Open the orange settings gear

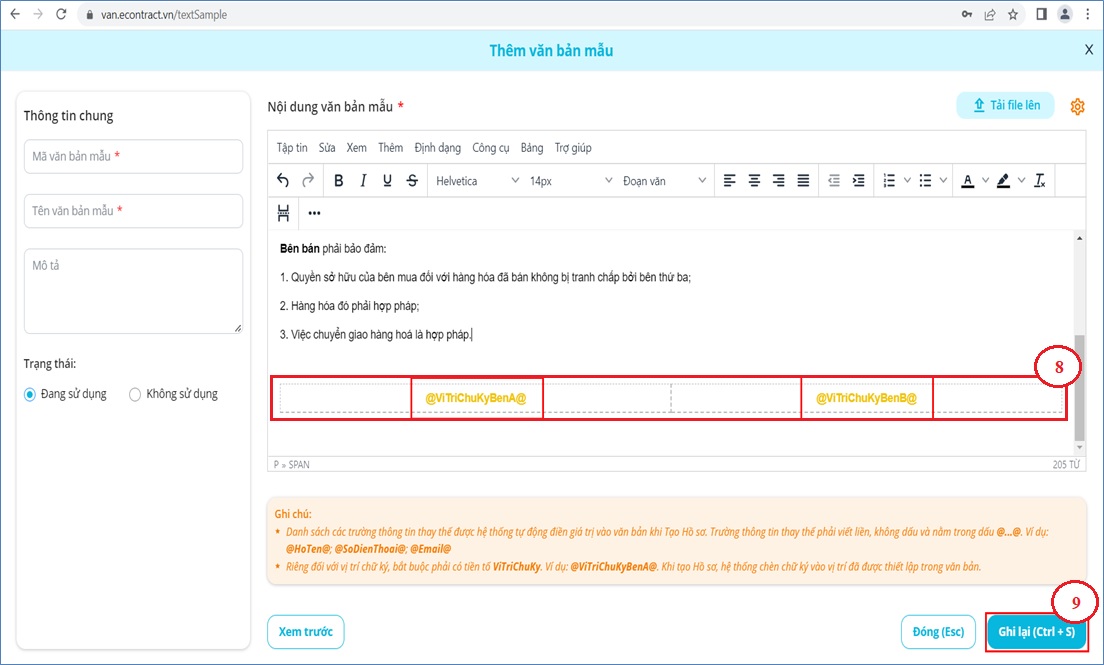click(x=1077, y=107)
